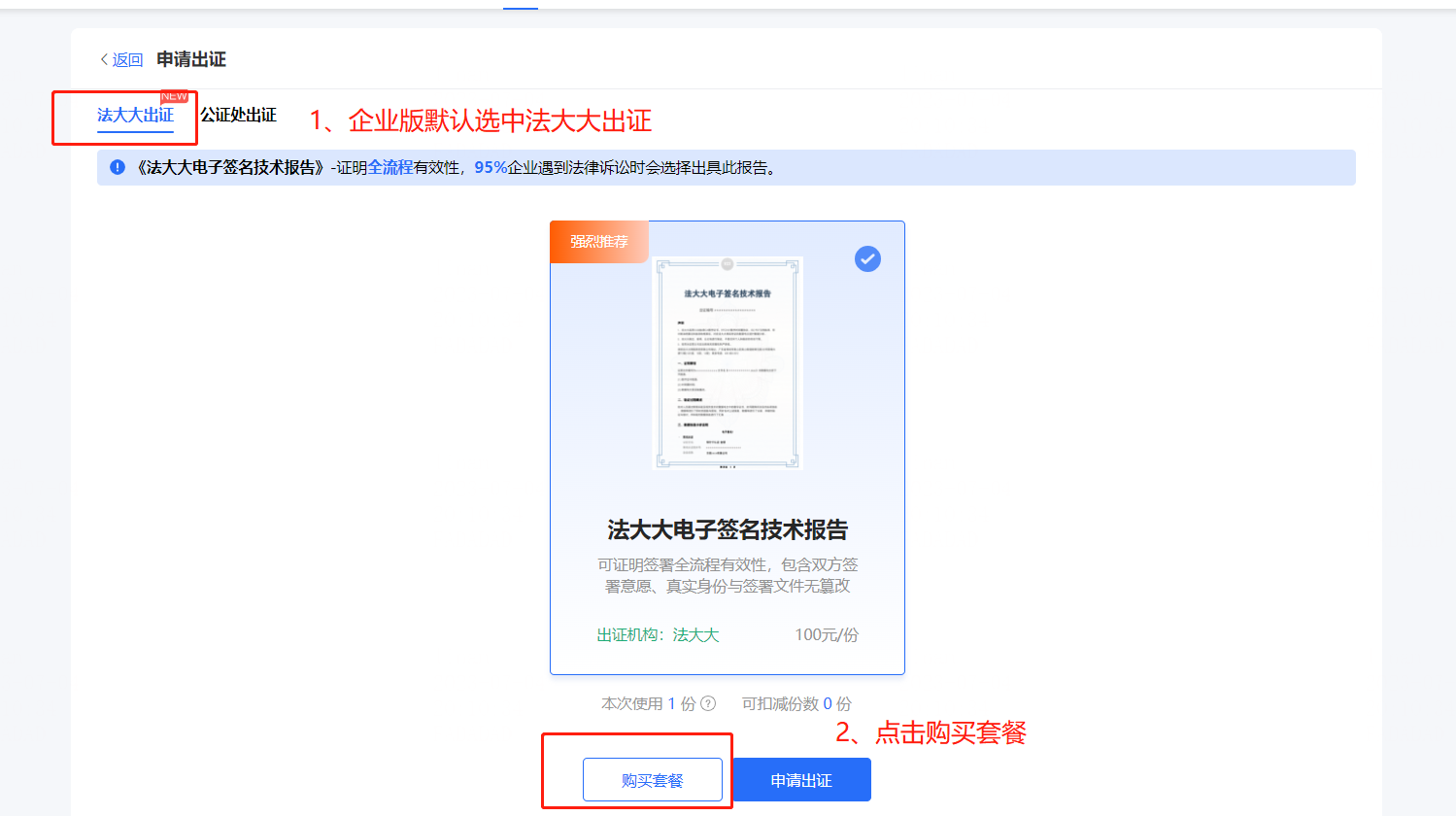This screenshot has height=816, width=1456.
Task: Select the 法大大出证 tab
Action: [135, 115]
